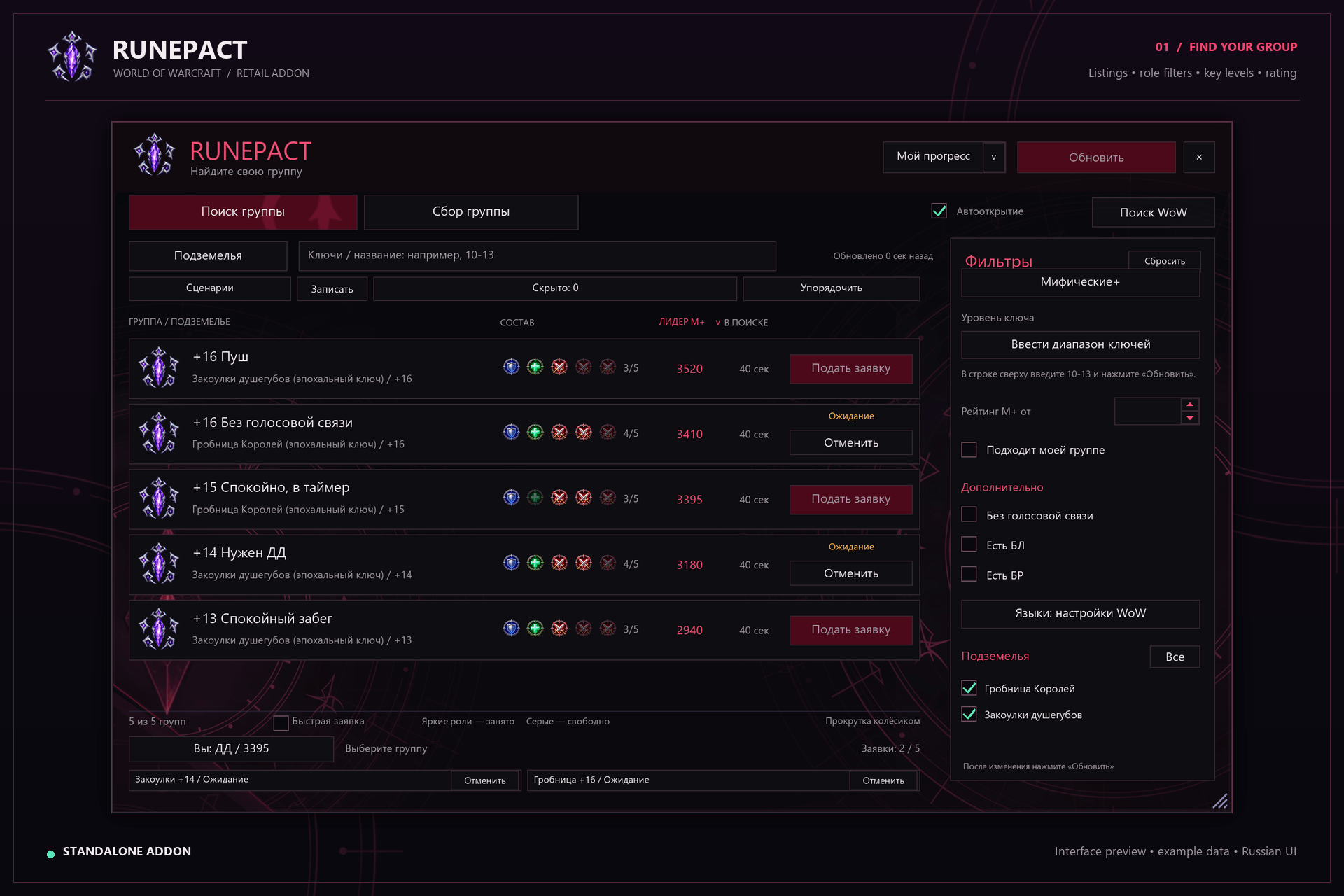
Task: Grab the window resize grip icon
Action: [x=1220, y=801]
